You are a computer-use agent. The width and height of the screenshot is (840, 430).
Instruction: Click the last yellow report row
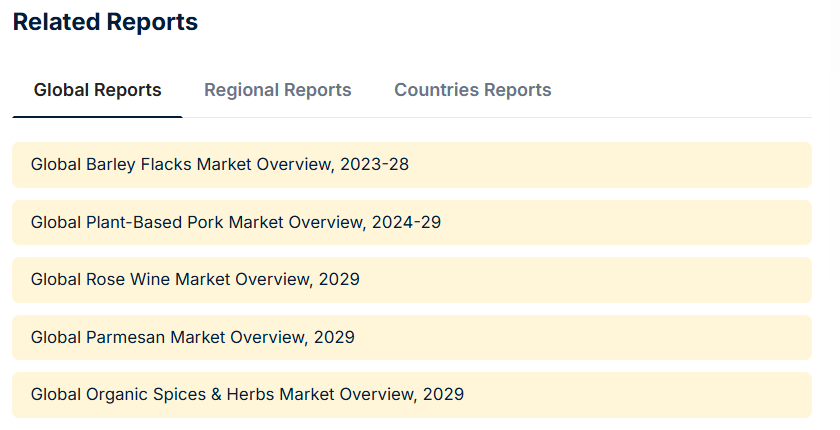(411, 395)
